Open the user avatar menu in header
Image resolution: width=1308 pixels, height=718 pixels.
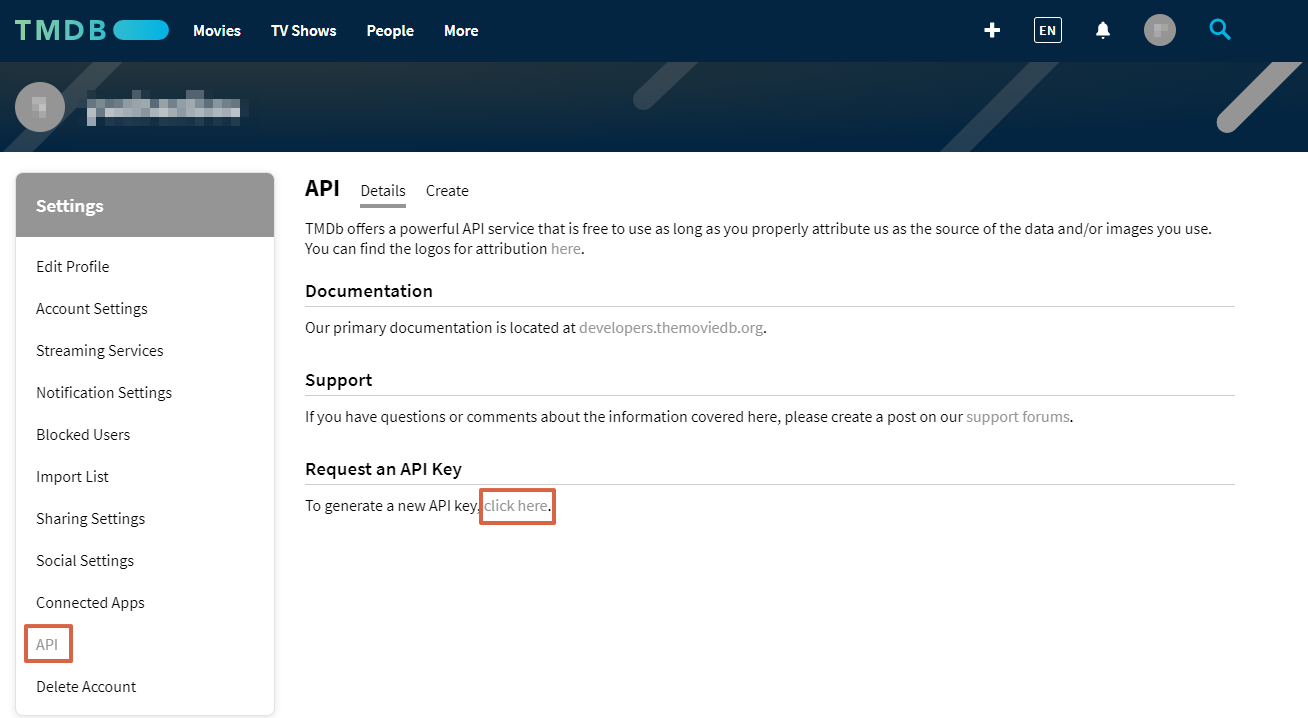pos(1159,31)
